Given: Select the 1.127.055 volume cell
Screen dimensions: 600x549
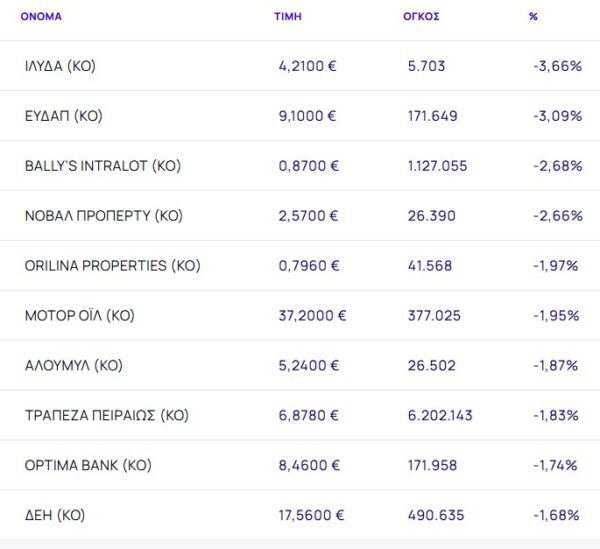Looking at the screenshot, I should tap(437, 166).
